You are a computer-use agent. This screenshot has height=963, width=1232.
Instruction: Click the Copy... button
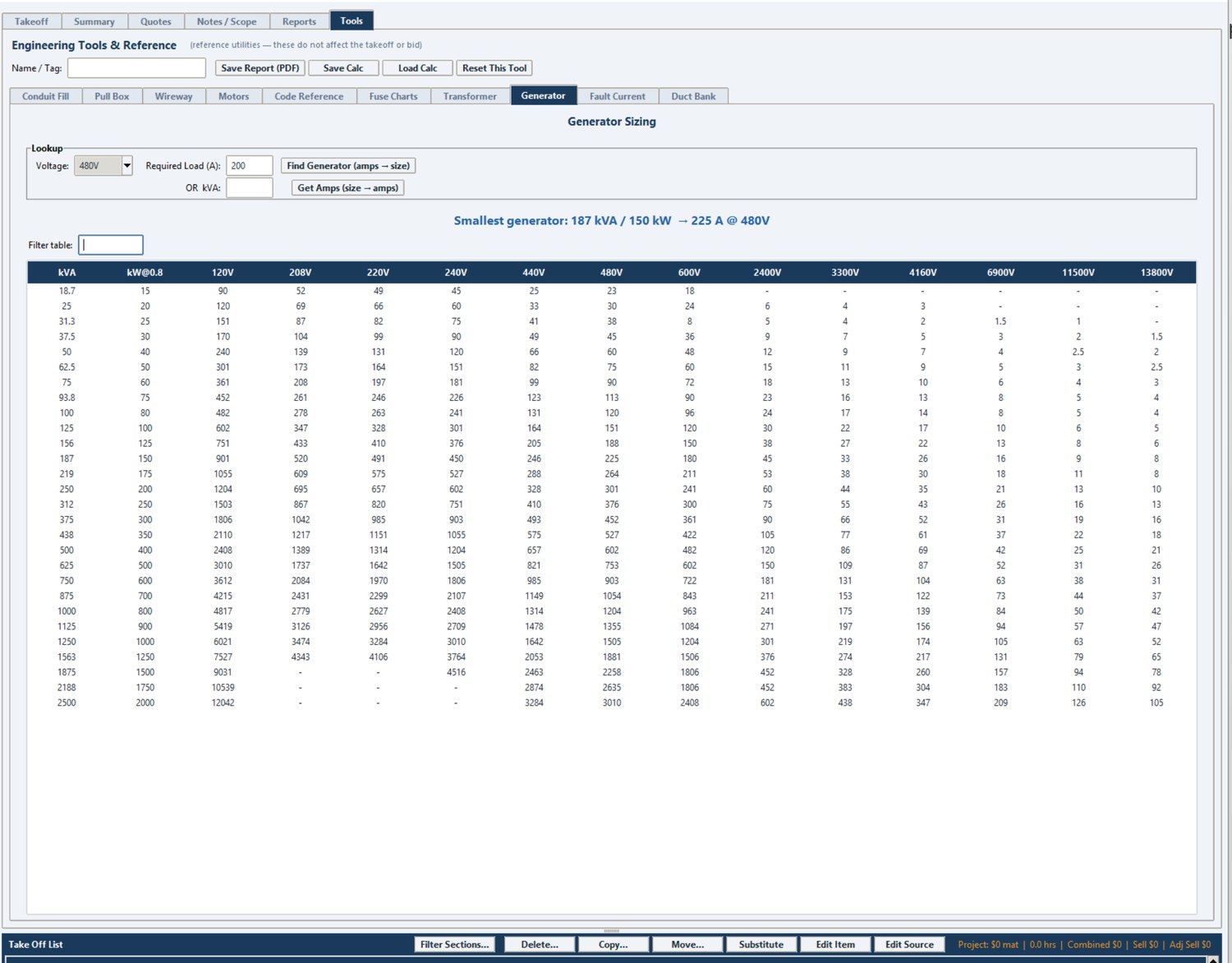click(x=614, y=944)
